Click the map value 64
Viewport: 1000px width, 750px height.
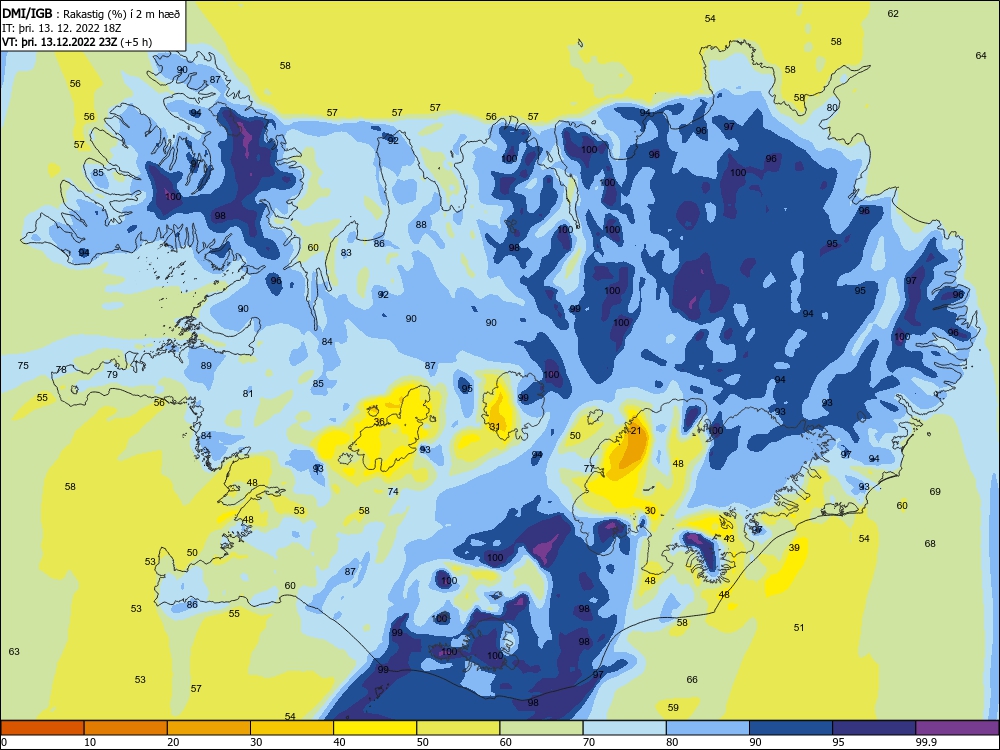(x=981, y=55)
